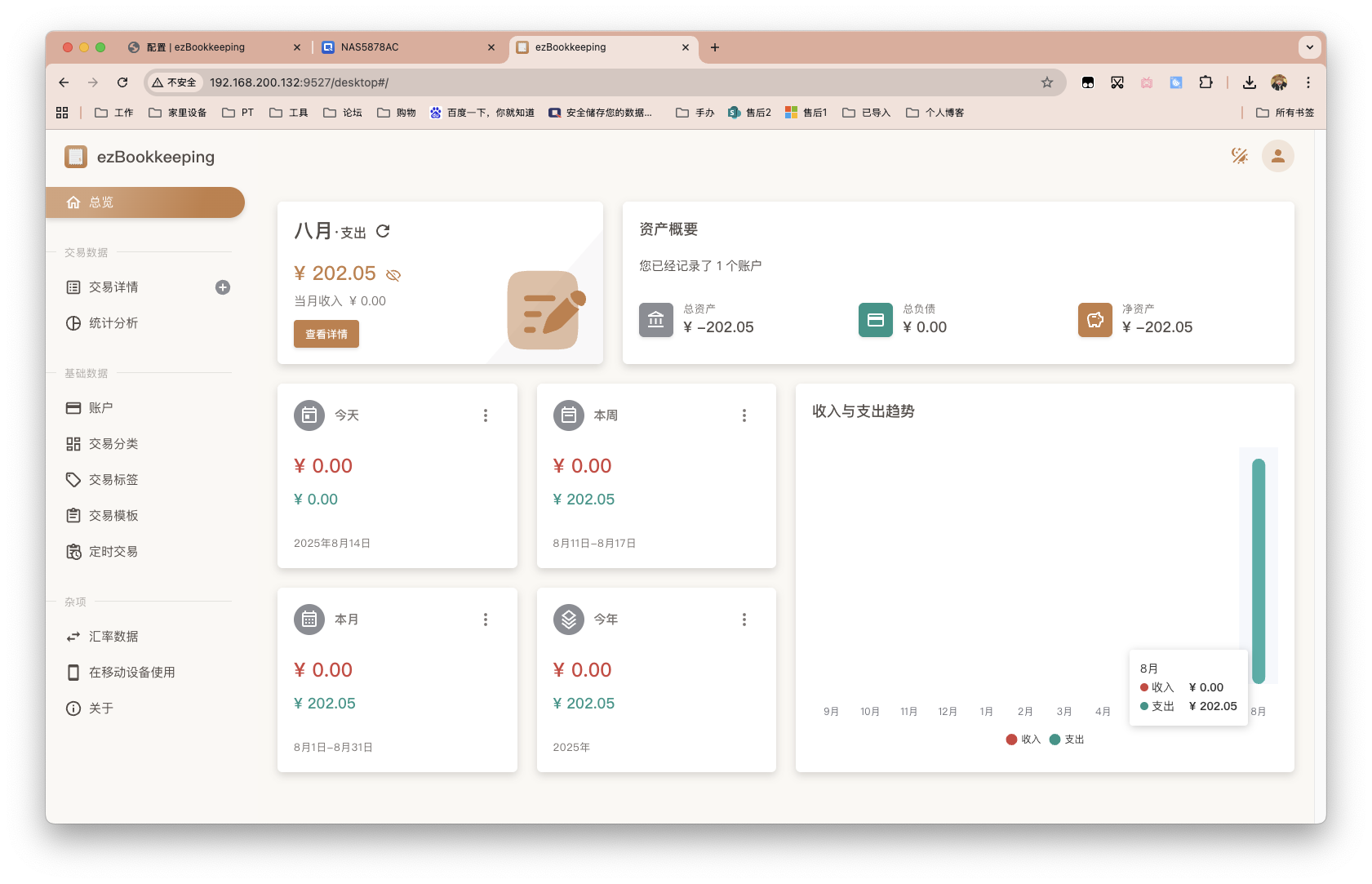Open the 今天 card options menu
1372x884 pixels.
486,415
